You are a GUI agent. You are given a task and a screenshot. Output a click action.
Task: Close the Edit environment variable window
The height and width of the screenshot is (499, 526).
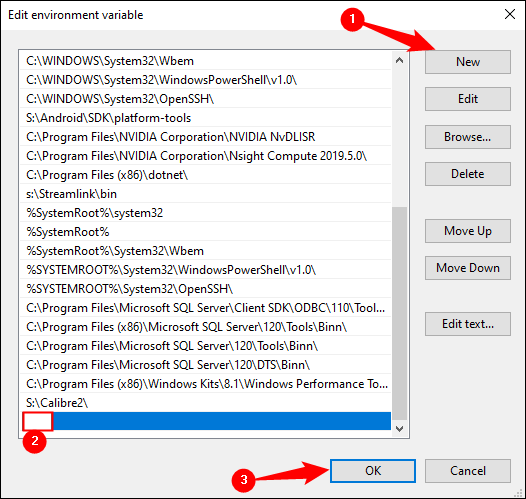(510, 14)
